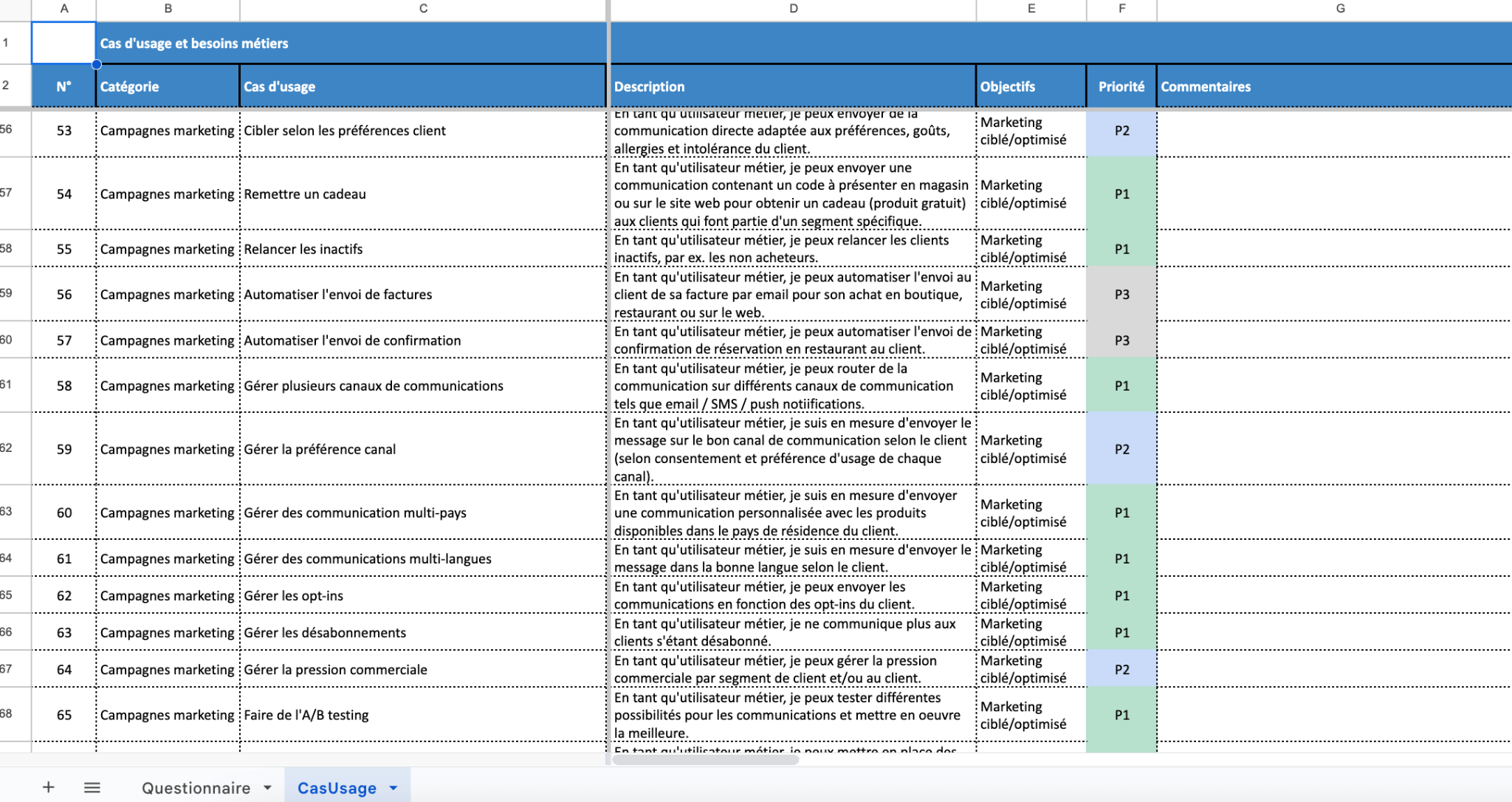Click 'Gérer la préférence canal' cell

(423, 449)
